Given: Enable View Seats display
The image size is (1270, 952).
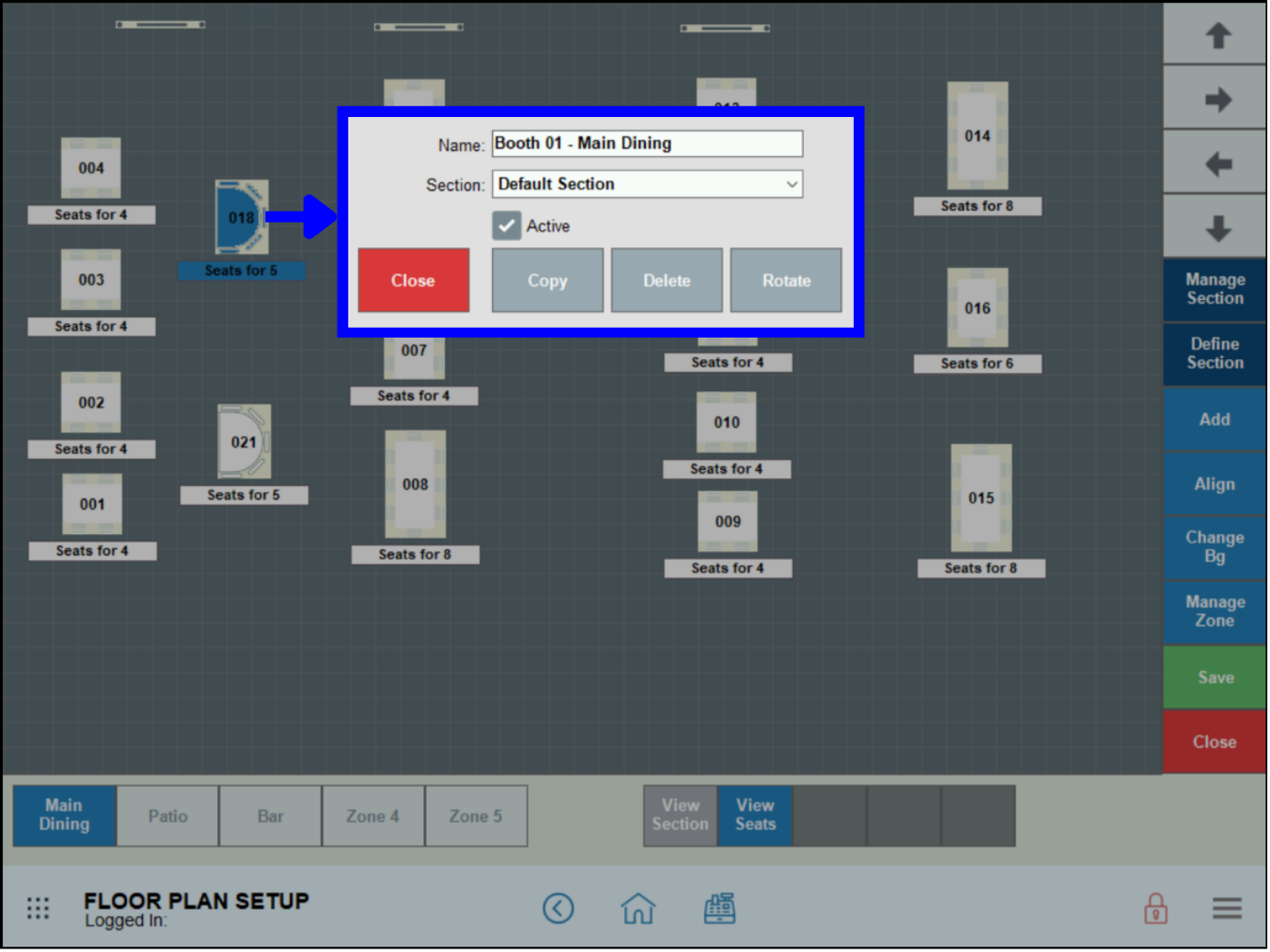Looking at the screenshot, I should point(754,815).
